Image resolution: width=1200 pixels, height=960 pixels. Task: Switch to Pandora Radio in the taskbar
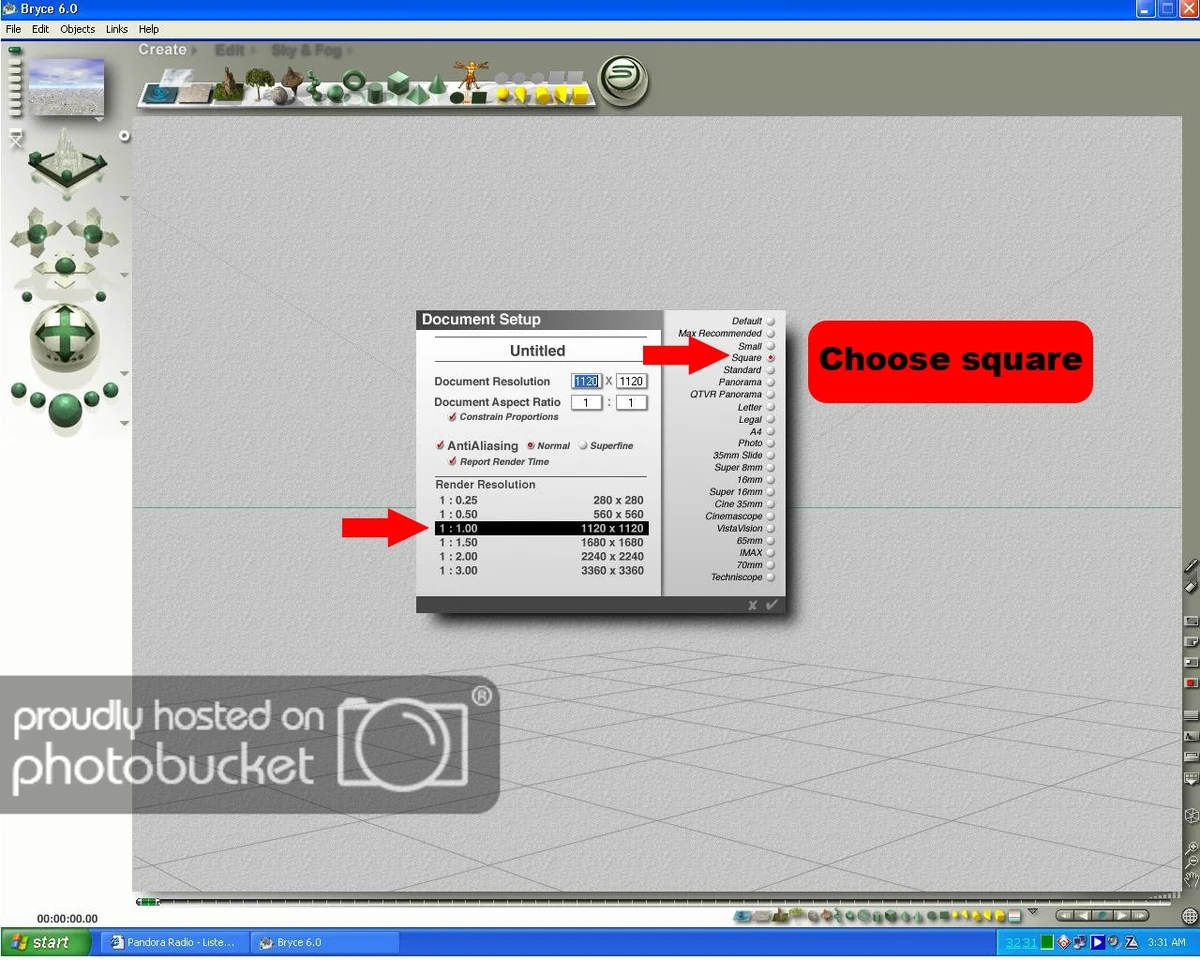(172, 941)
